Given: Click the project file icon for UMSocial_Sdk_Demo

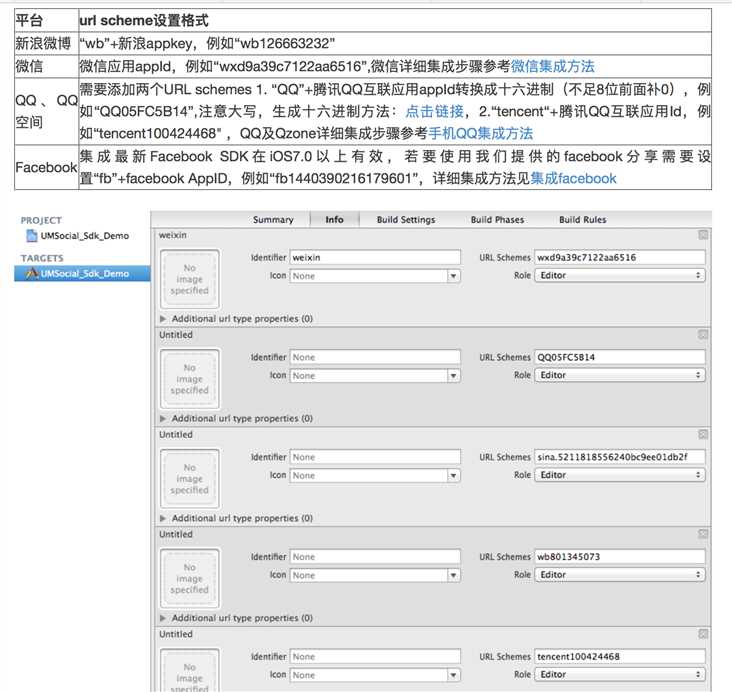Looking at the screenshot, I should pos(32,236).
